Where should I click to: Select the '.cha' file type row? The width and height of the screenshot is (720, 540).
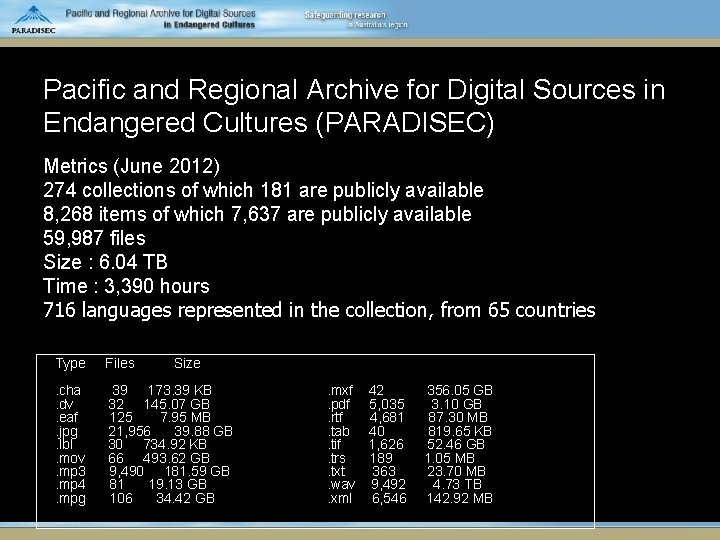pyautogui.click(x=134, y=390)
